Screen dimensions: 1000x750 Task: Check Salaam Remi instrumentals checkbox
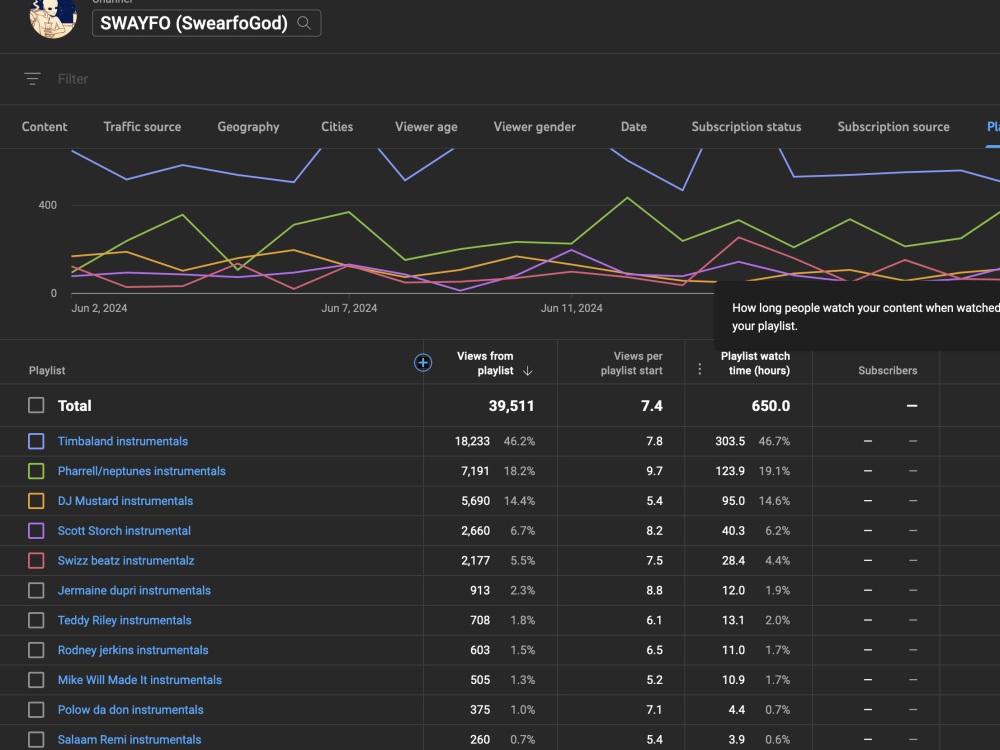pyautogui.click(x=36, y=740)
